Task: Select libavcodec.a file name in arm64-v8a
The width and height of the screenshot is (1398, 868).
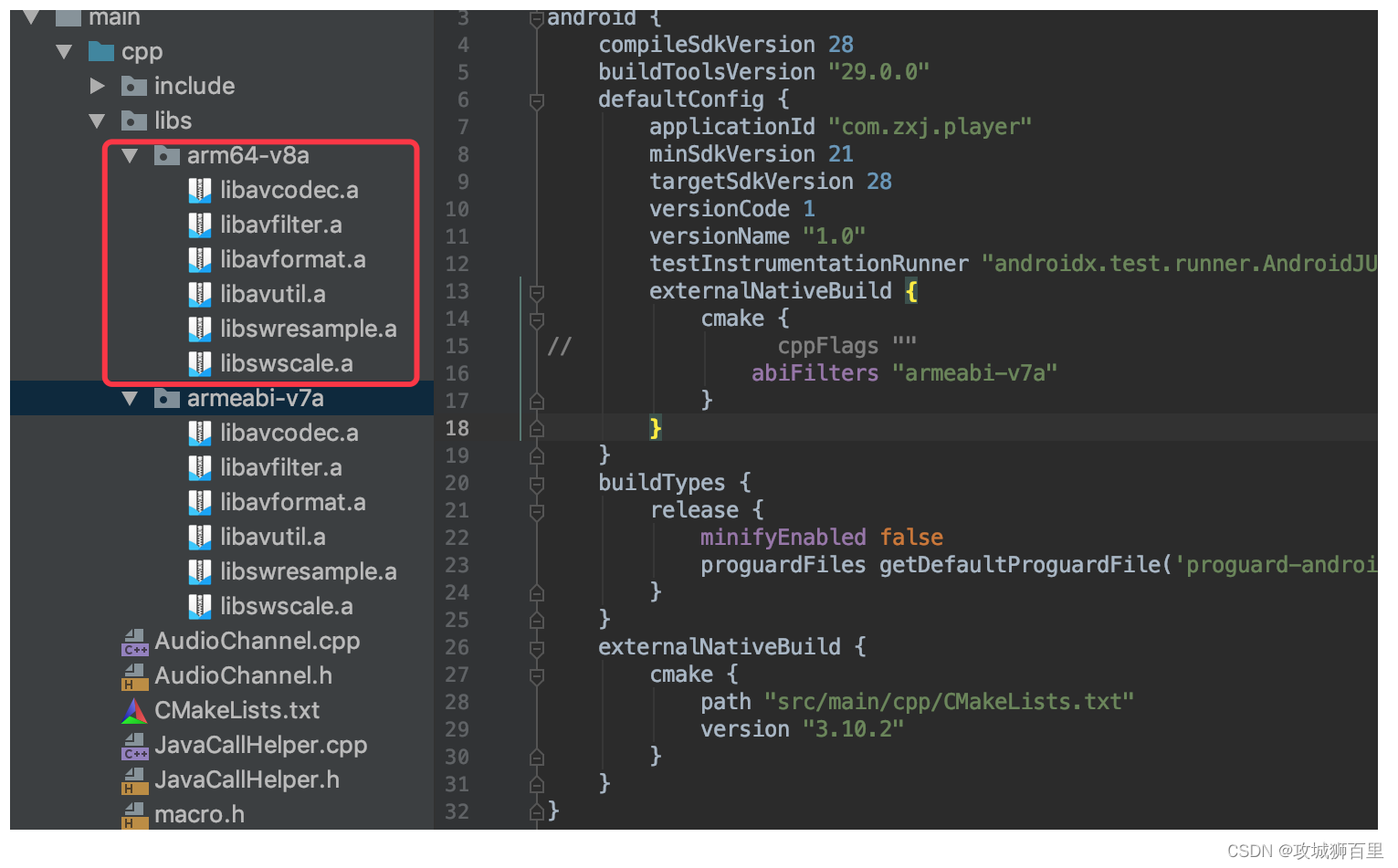Action: tap(289, 190)
